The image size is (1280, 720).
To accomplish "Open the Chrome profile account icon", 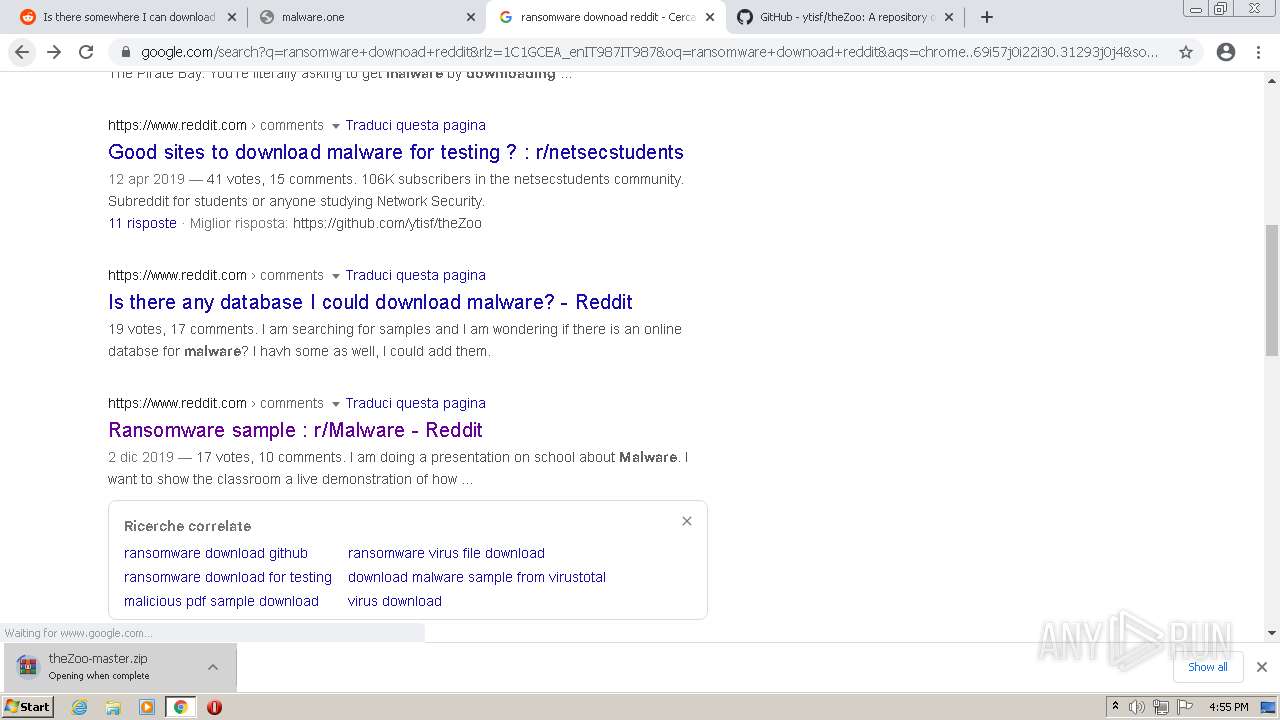I will point(1226,52).
